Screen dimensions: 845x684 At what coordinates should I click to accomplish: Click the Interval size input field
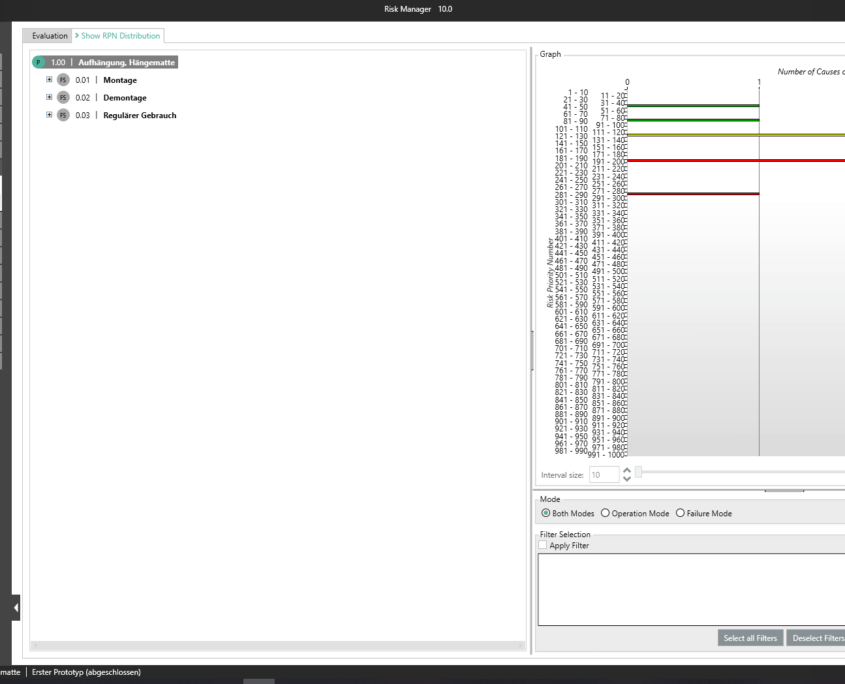point(604,475)
